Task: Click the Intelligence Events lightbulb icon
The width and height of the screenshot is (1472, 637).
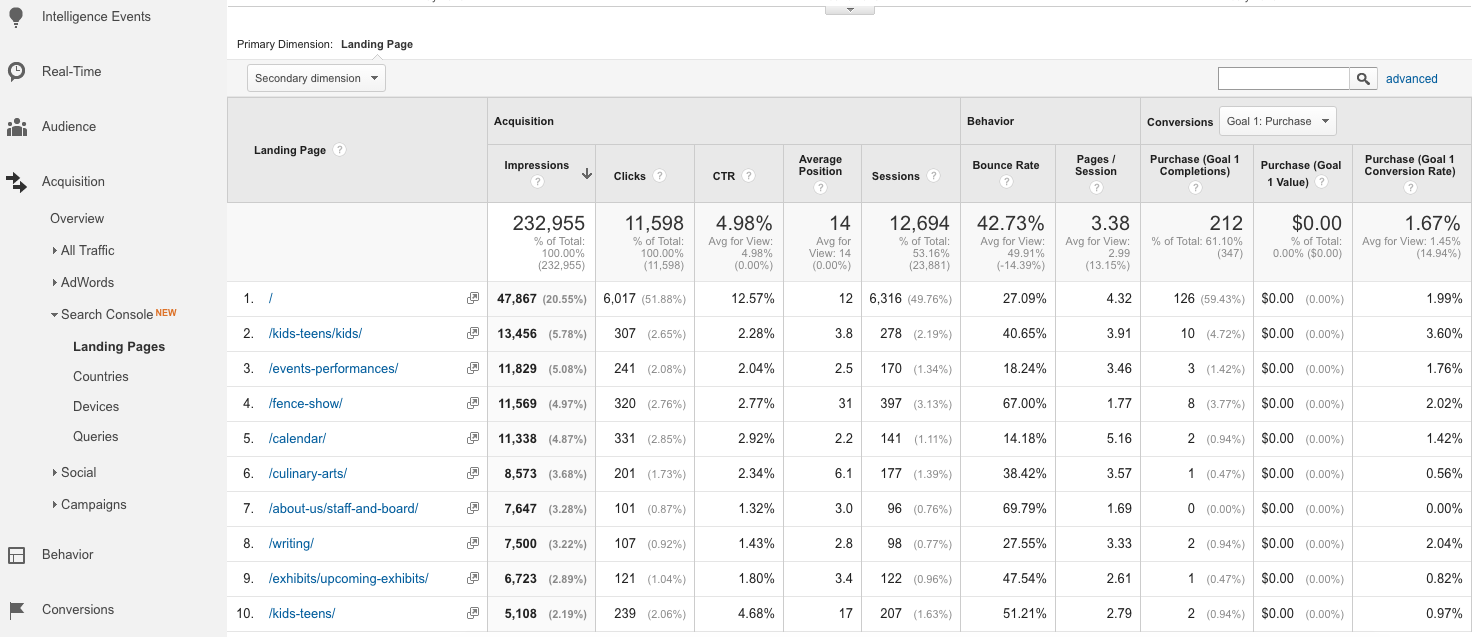Action: [17, 17]
